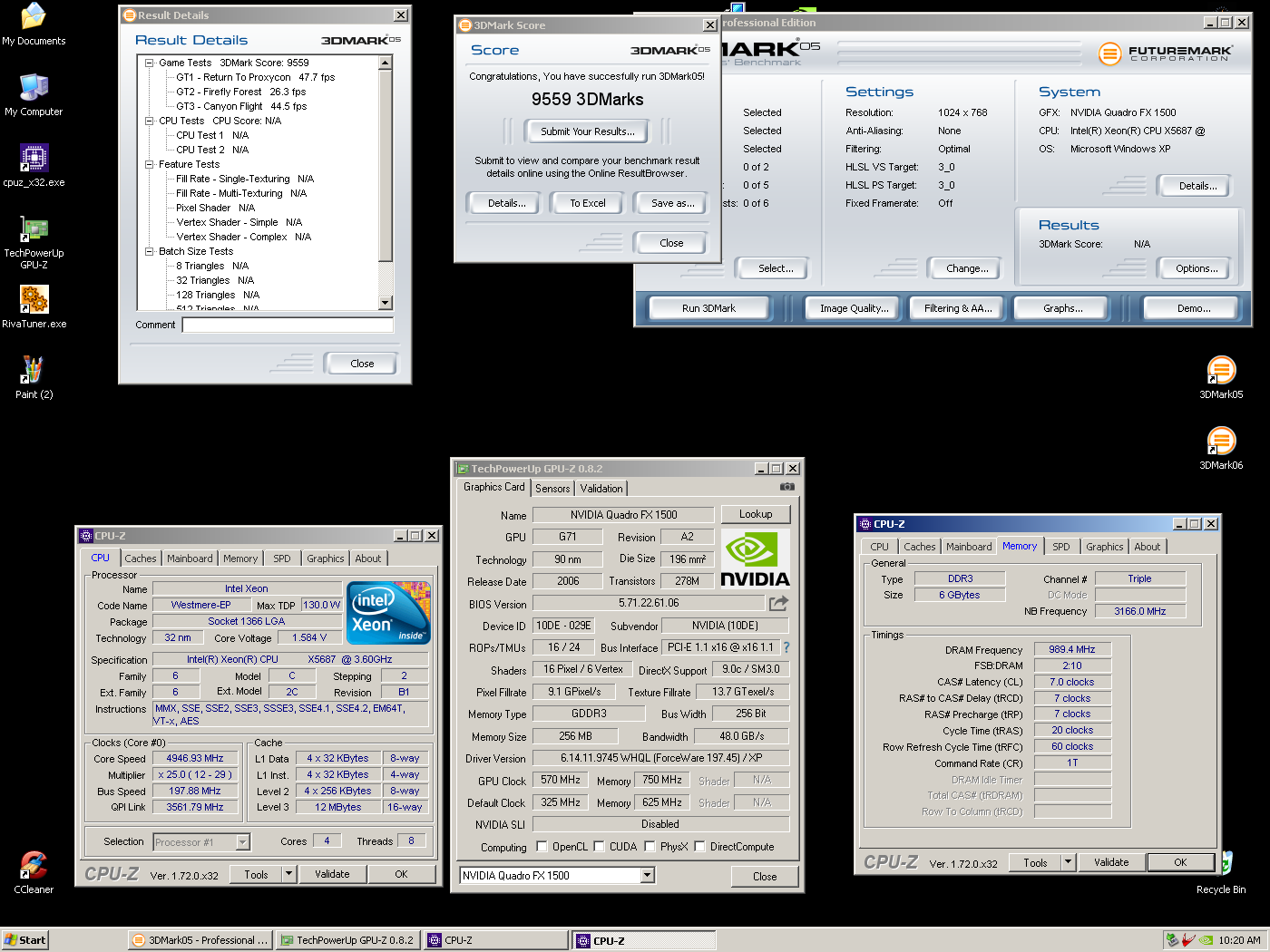Launch cpuz_x32.exe desktop icon
The width and height of the screenshot is (1270, 952).
[34, 166]
